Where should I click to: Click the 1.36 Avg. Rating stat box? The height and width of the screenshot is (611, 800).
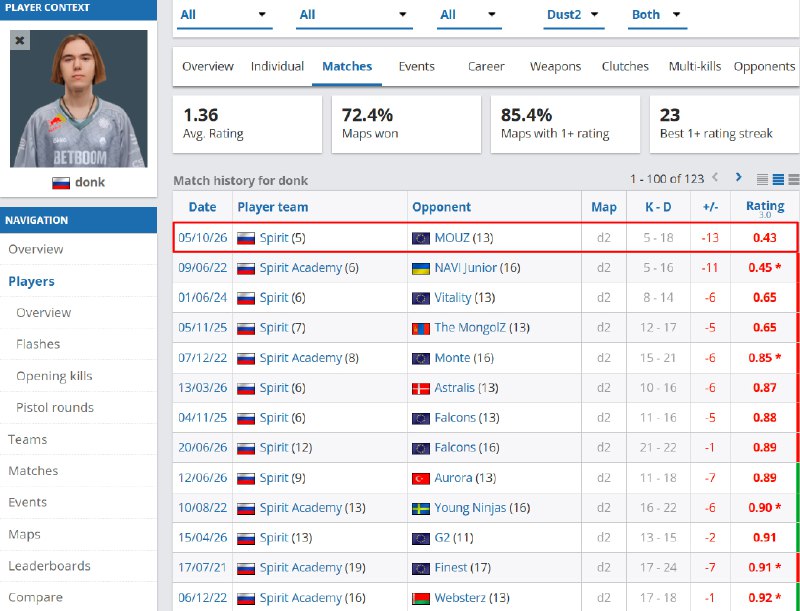(x=247, y=124)
